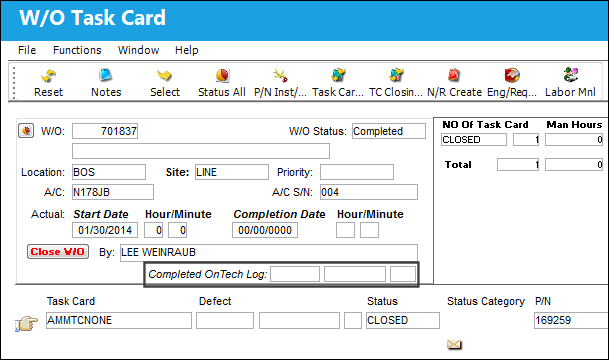
Task: Open the TC Closin... toolbar icon
Action: point(396,75)
